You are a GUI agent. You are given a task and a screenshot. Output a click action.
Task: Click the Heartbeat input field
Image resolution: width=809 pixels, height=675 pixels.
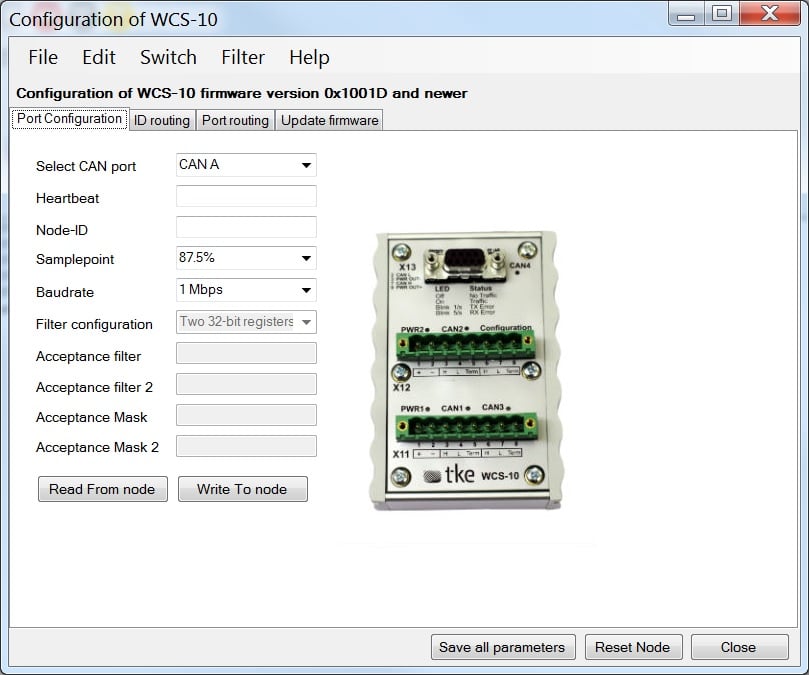click(246, 196)
